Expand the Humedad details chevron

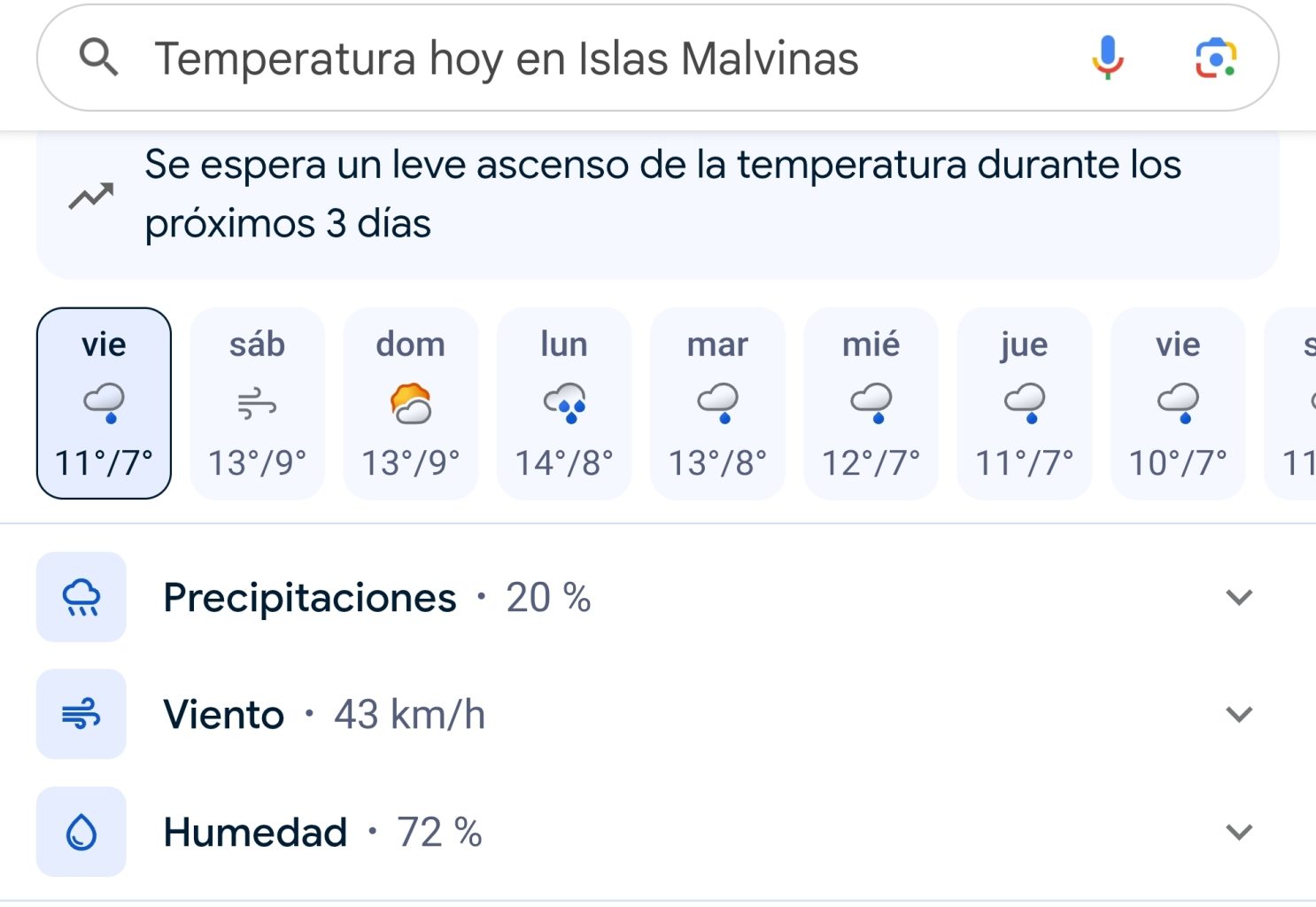coord(1239,832)
